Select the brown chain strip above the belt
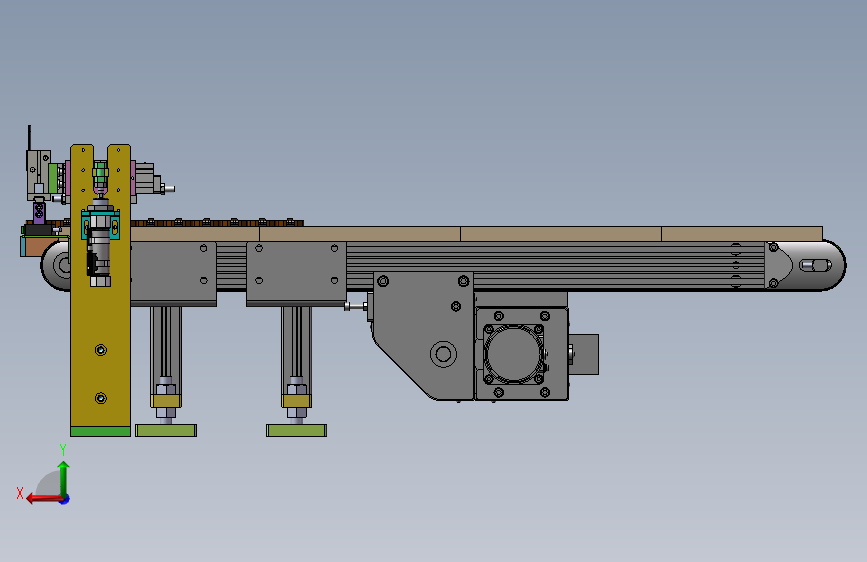 point(217,223)
